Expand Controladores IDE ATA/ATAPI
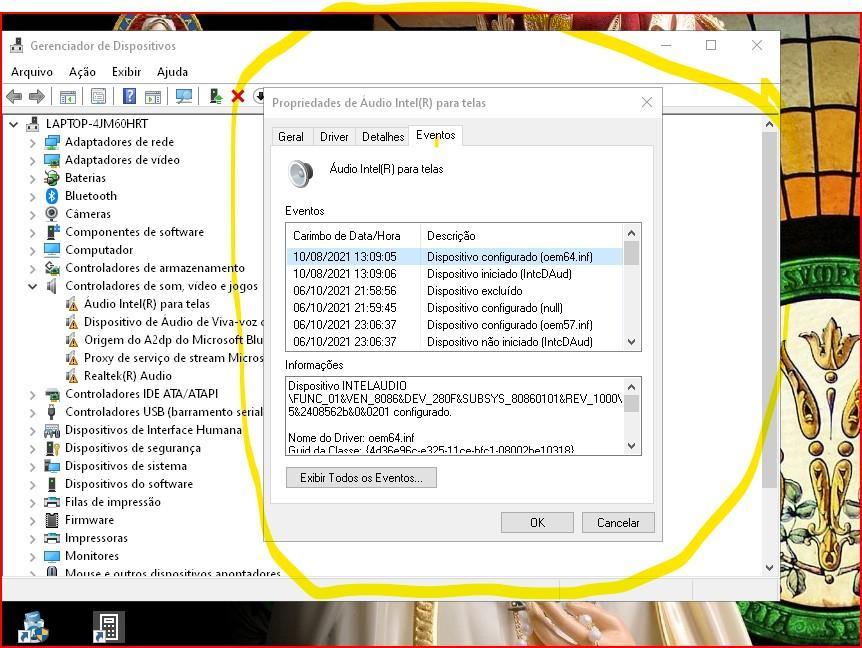Screen dimensions: 862x648 click(32, 395)
